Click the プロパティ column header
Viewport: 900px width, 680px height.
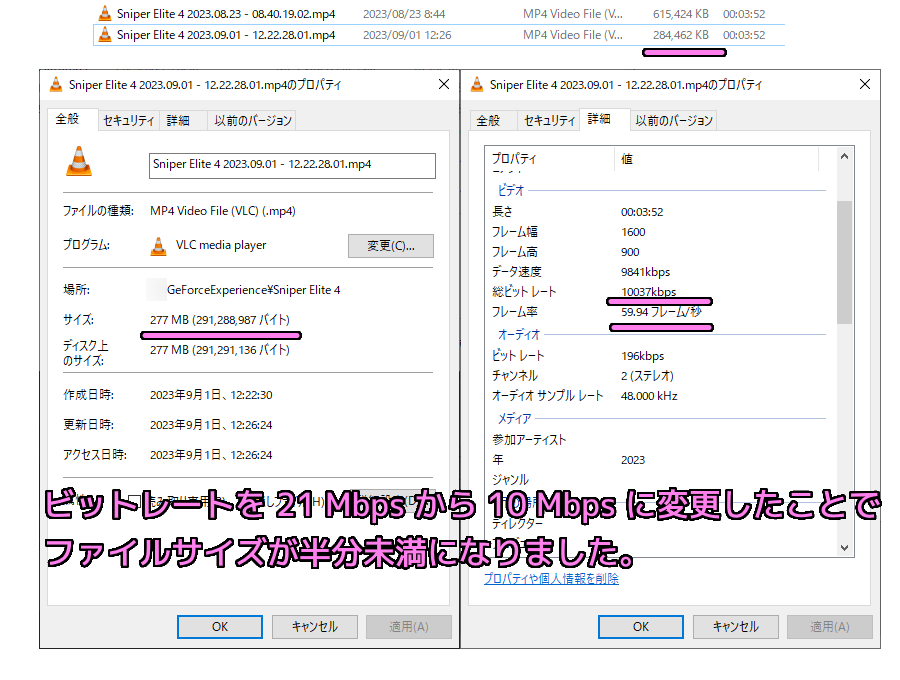550,159
